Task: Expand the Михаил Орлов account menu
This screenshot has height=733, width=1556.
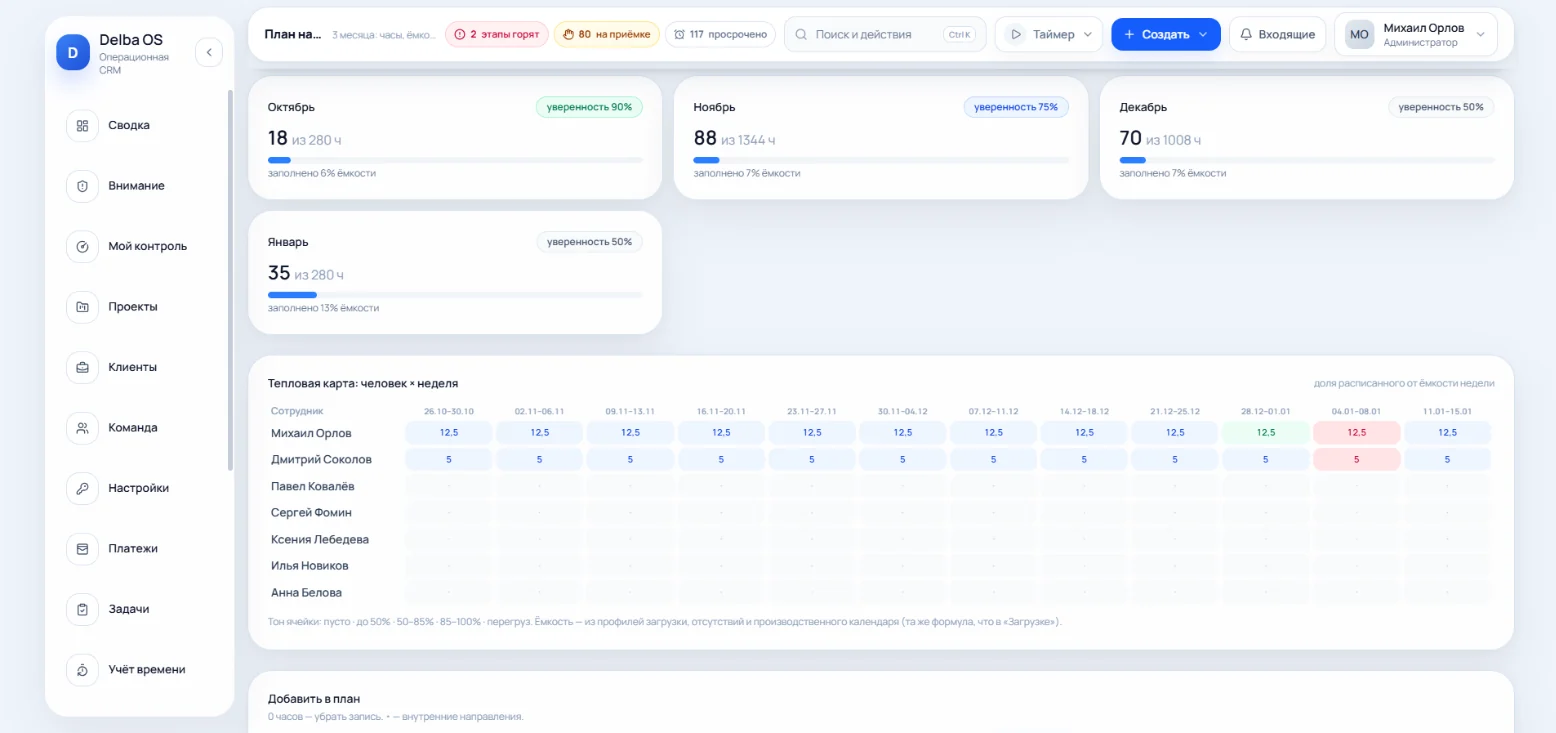Action: pos(1416,34)
